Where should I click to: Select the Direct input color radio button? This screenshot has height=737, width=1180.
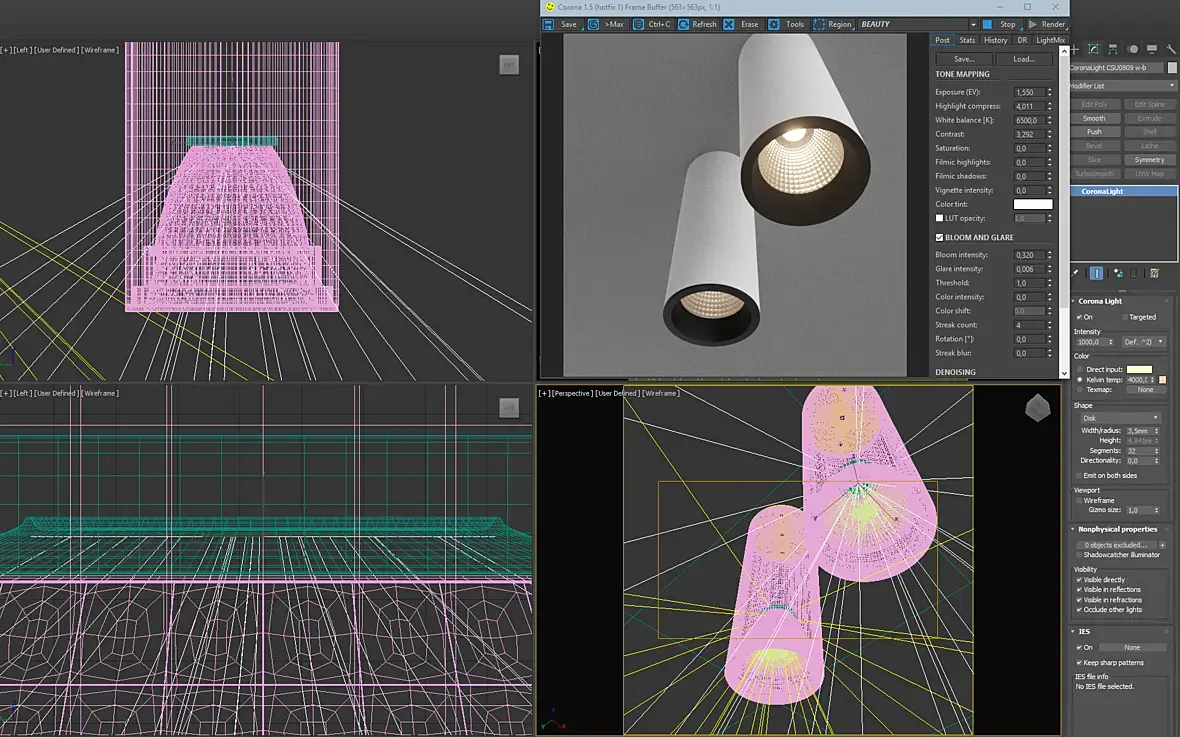(1079, 370)
